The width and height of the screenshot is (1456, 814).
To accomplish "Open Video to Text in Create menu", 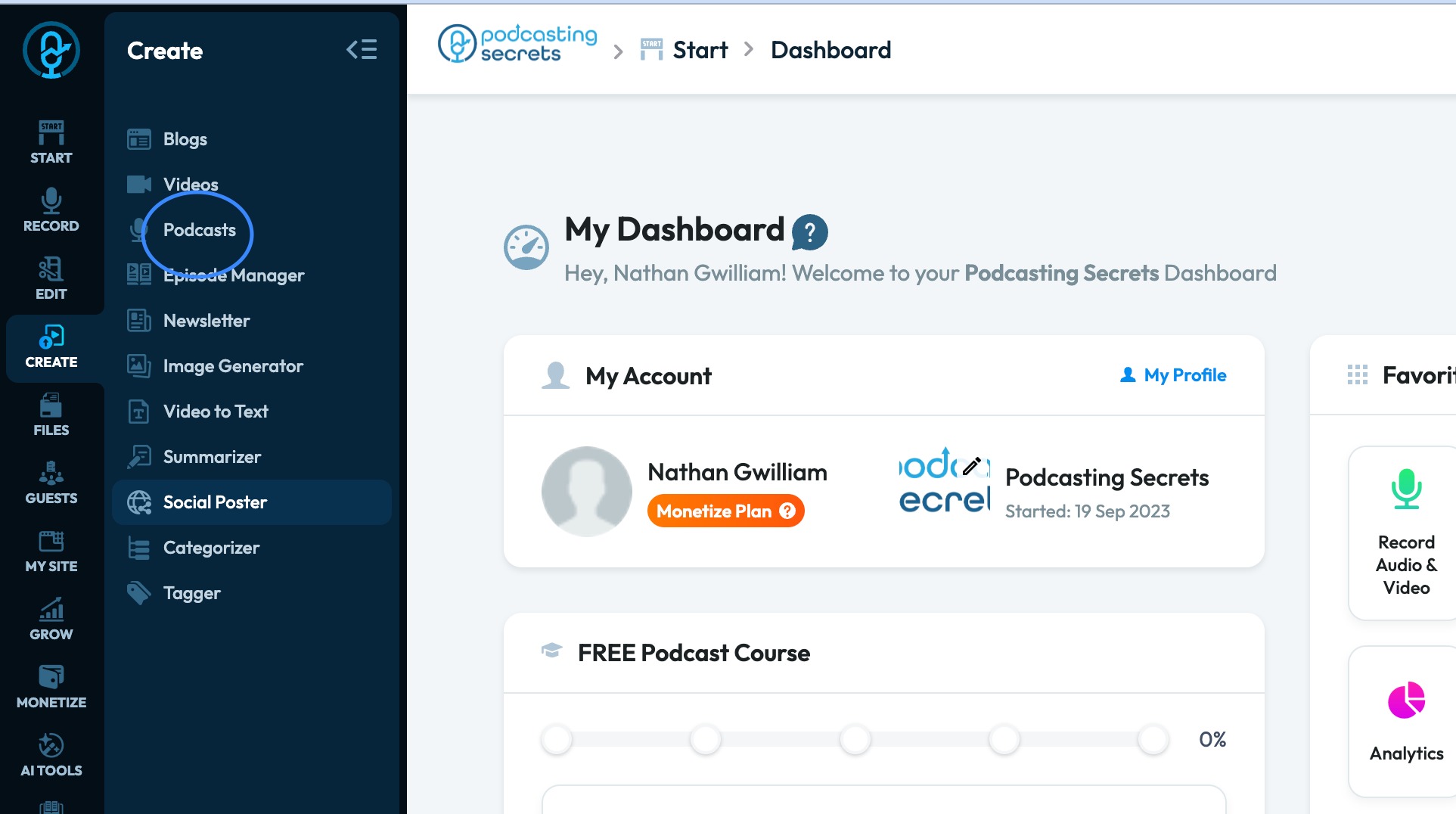I will (251, 412).
